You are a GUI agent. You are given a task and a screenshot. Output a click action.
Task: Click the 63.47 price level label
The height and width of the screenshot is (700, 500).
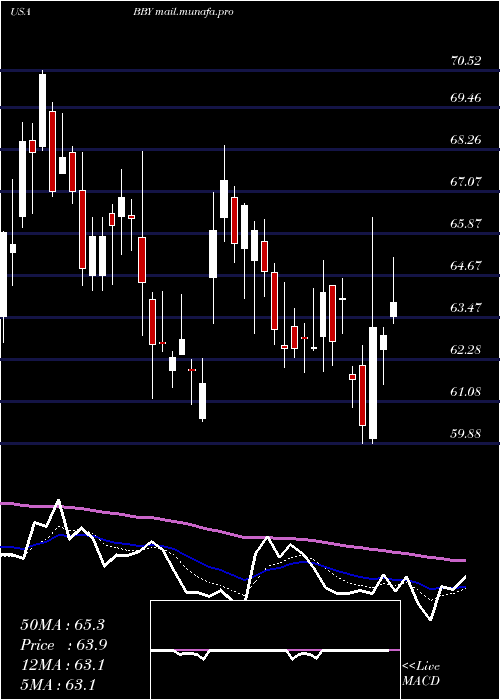click(466, 308)
